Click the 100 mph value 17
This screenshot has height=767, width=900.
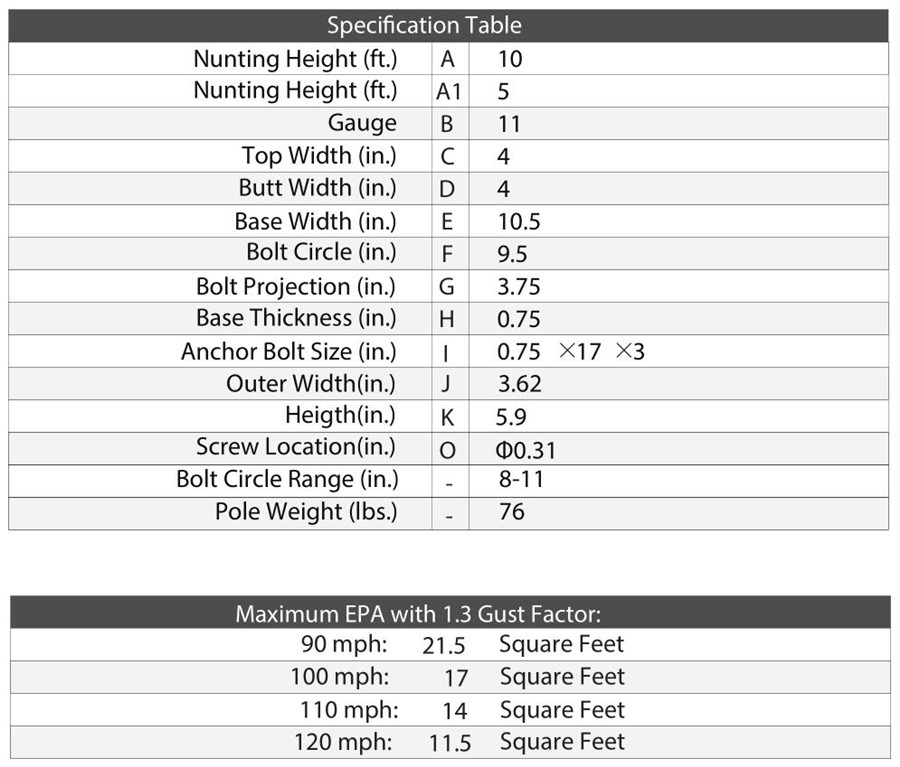coord(456,678)
